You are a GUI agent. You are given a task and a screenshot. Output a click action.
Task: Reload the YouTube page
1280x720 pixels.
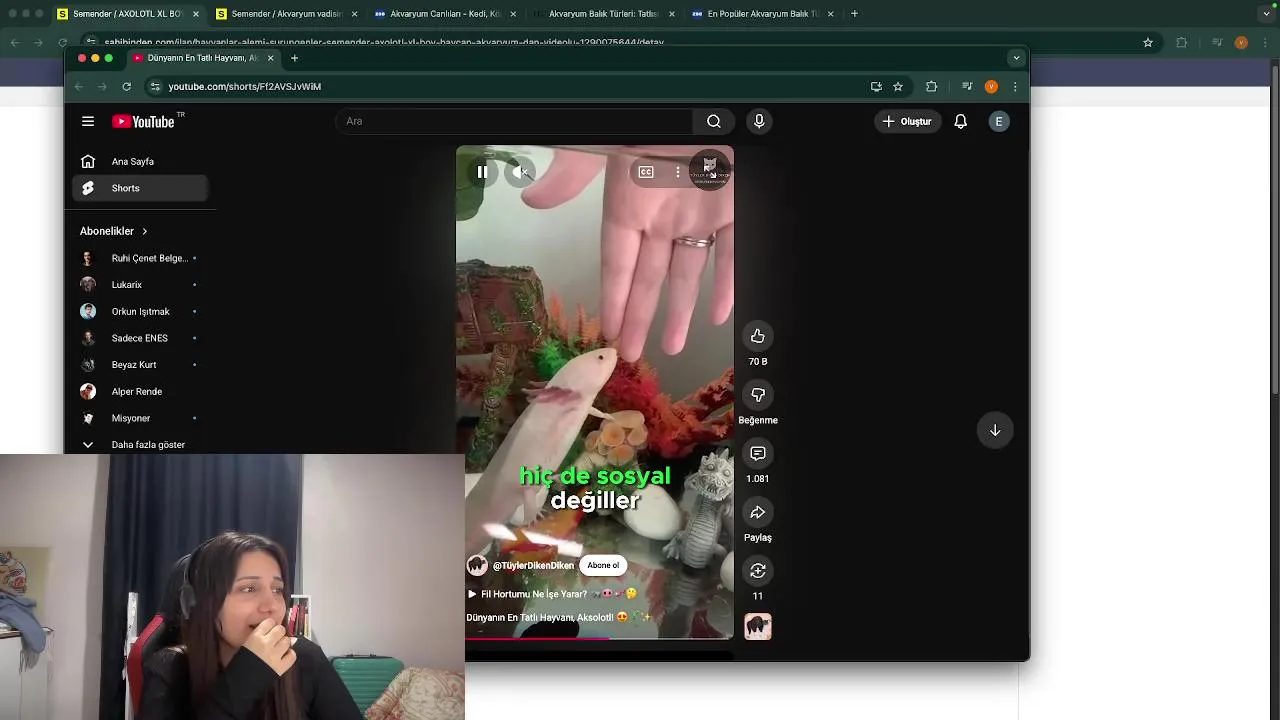(x=126, y=87)
